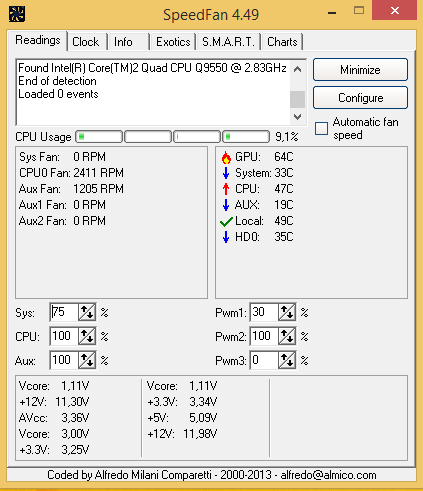Screen dimensions: 423x491
Task: Click the '+3.3V: 3,25V' voltage reading
Action: click(54, 450)
